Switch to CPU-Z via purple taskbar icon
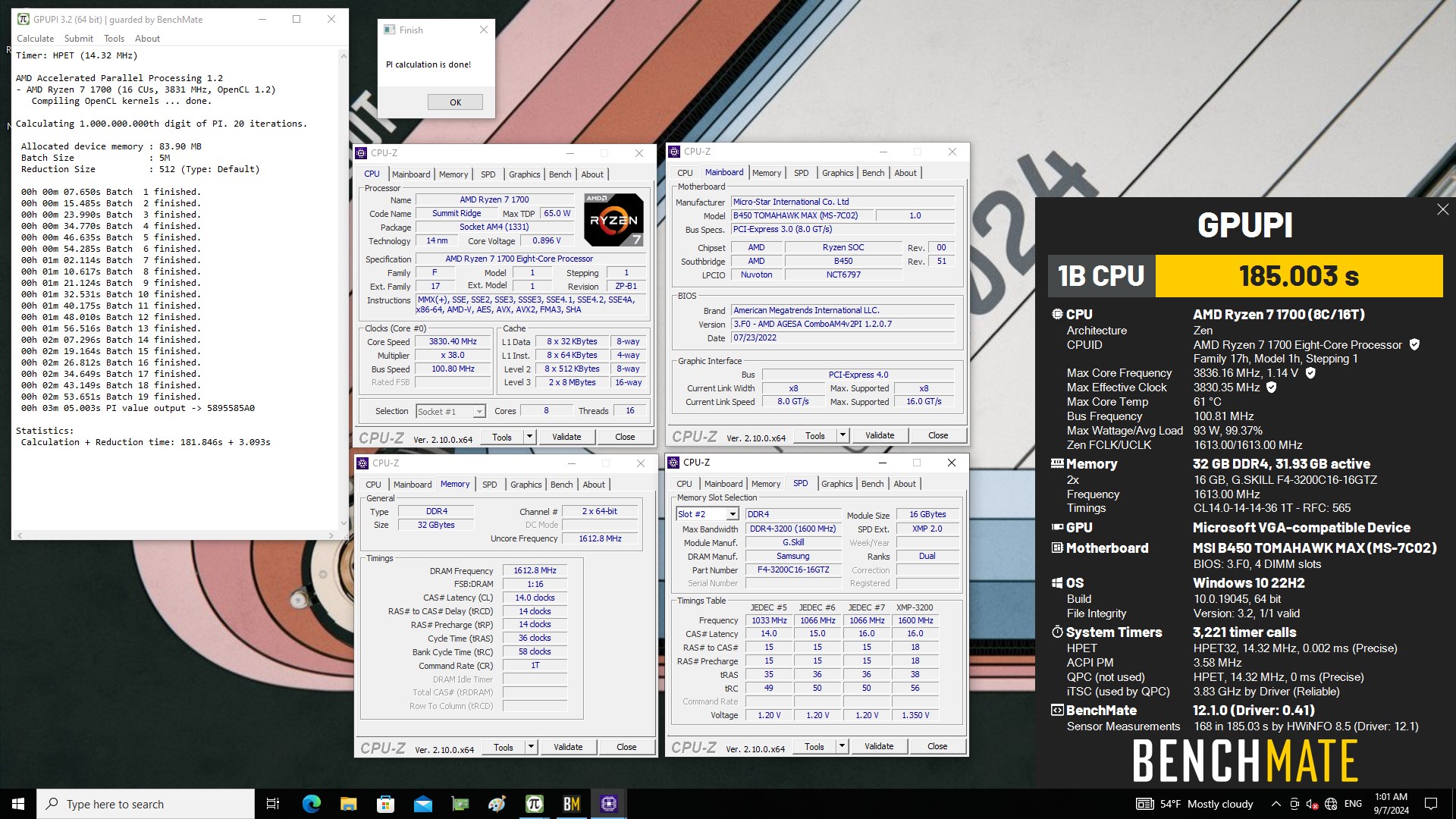Image resolution: width=1456 pixels, height=819 pixels. tap(608, 804)
